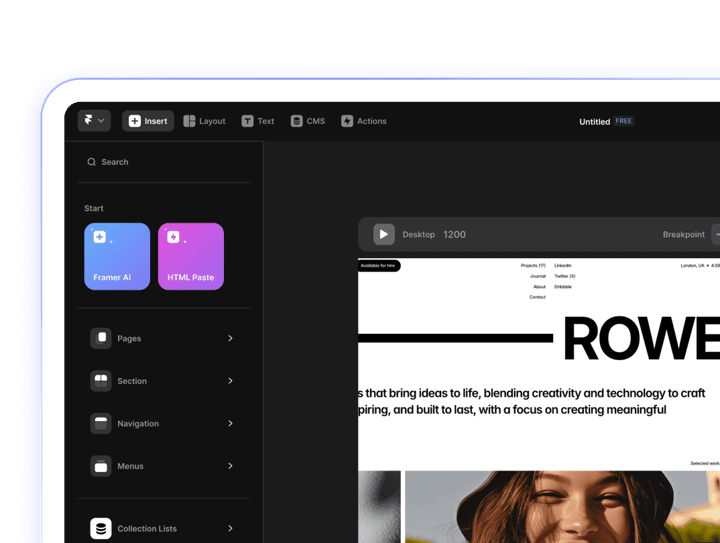
Task: Click the Pages icon
Action: point(101,338)
